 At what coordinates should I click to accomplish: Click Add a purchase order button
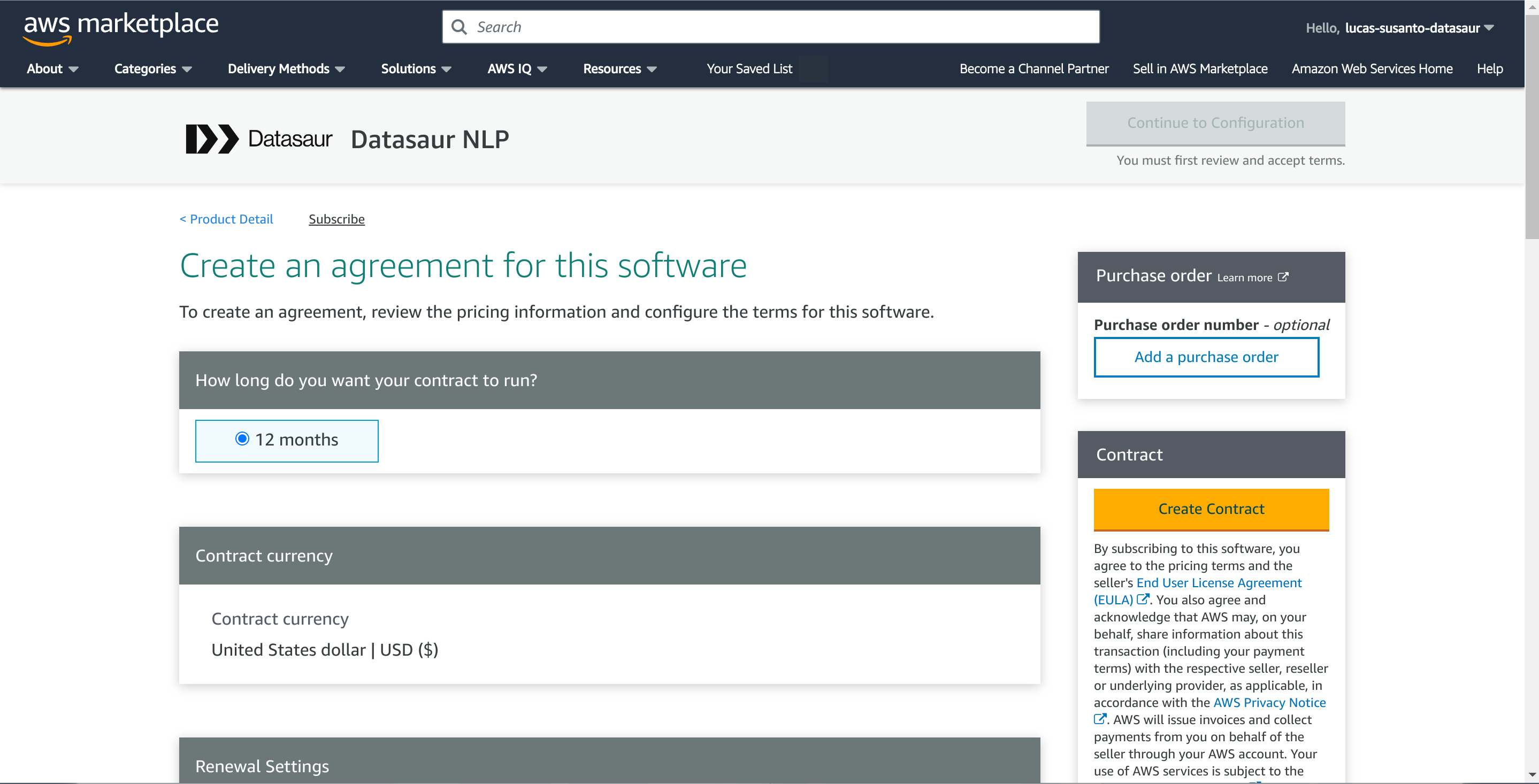coord(1206,357)
